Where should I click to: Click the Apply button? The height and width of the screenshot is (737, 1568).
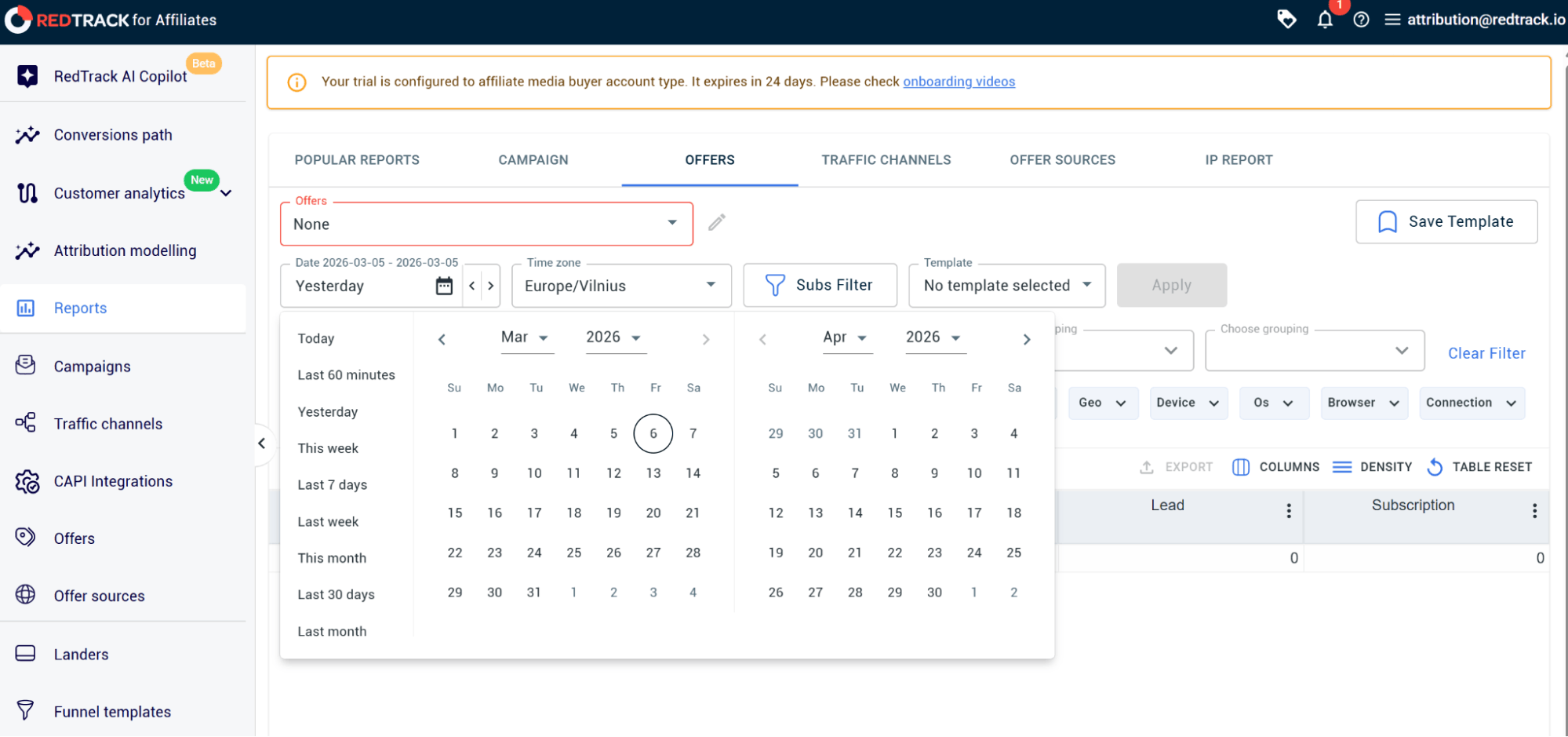click(x=1172, y=285)
